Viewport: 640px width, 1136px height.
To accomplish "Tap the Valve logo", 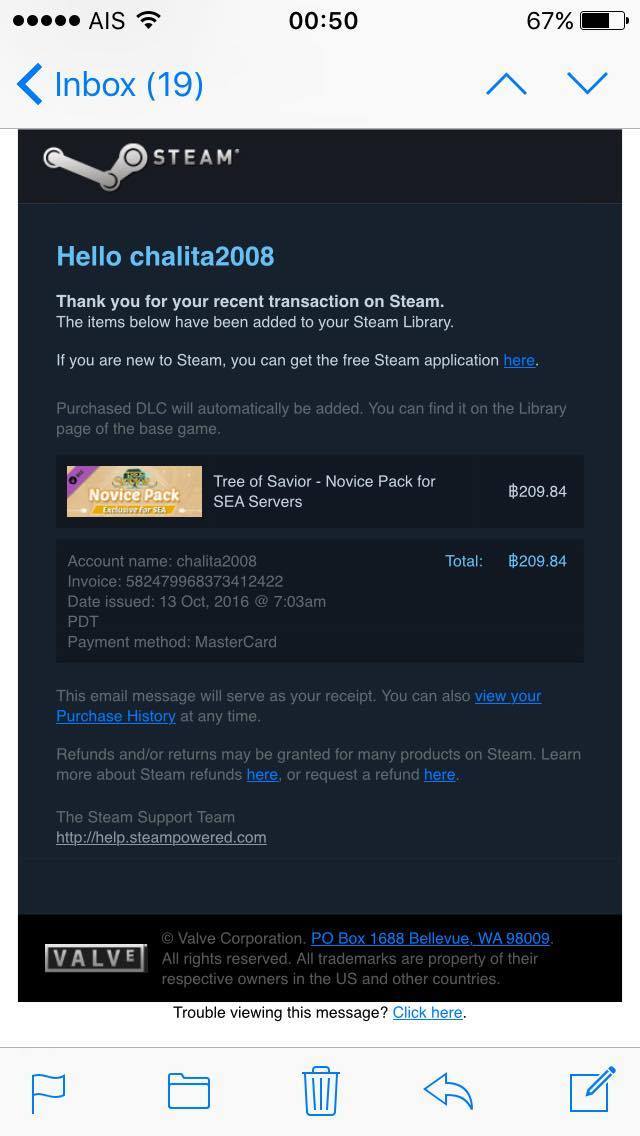I will click(95, 958).
